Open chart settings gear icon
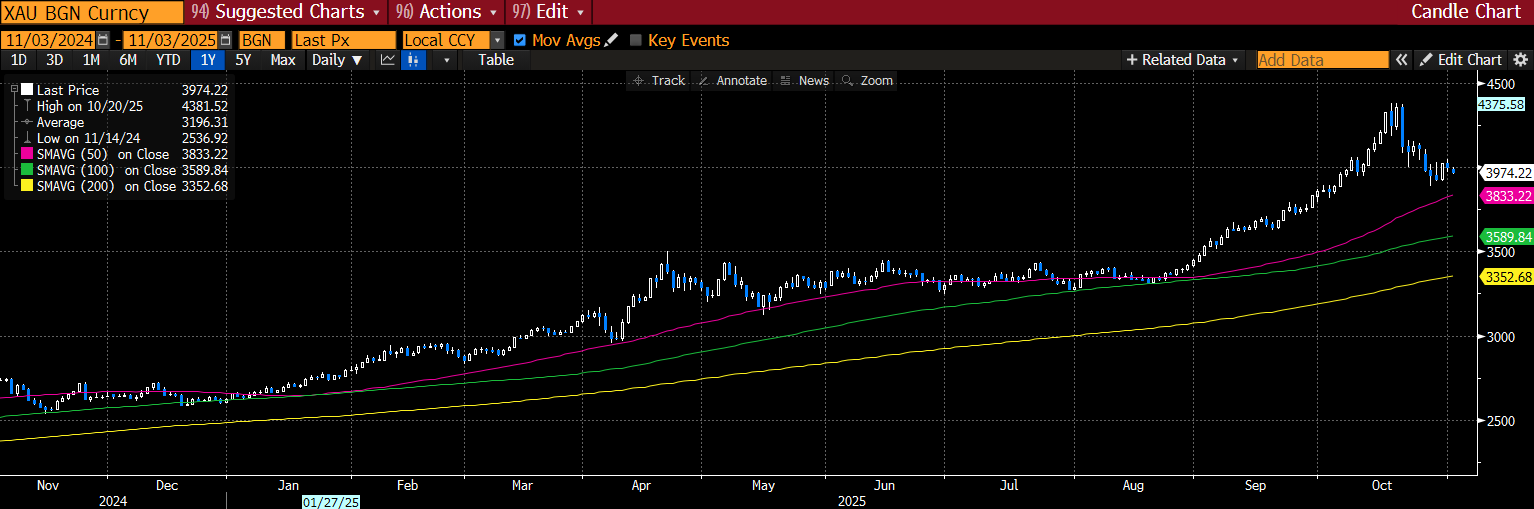The image size is (1534, 509). 1520,60
